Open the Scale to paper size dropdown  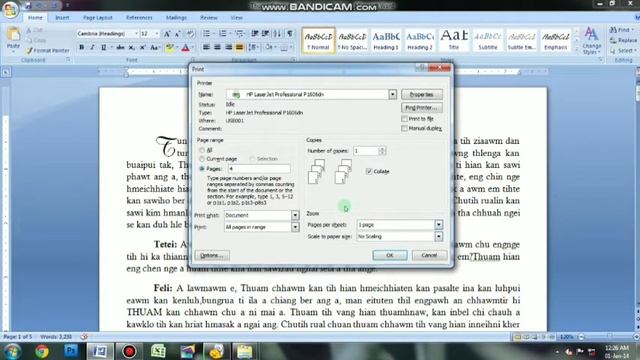(x=438, y=236)
